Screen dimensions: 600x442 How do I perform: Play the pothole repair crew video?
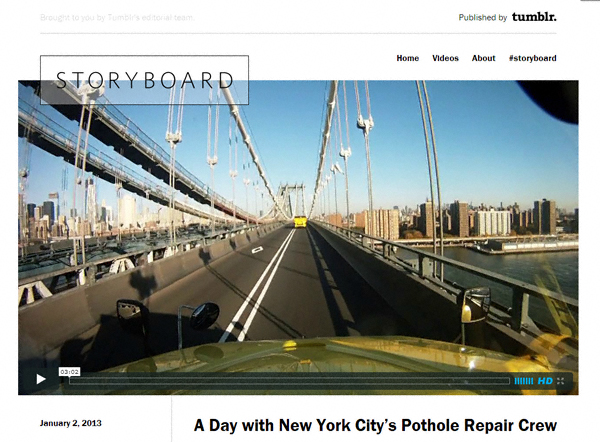(x=41, y=379)
